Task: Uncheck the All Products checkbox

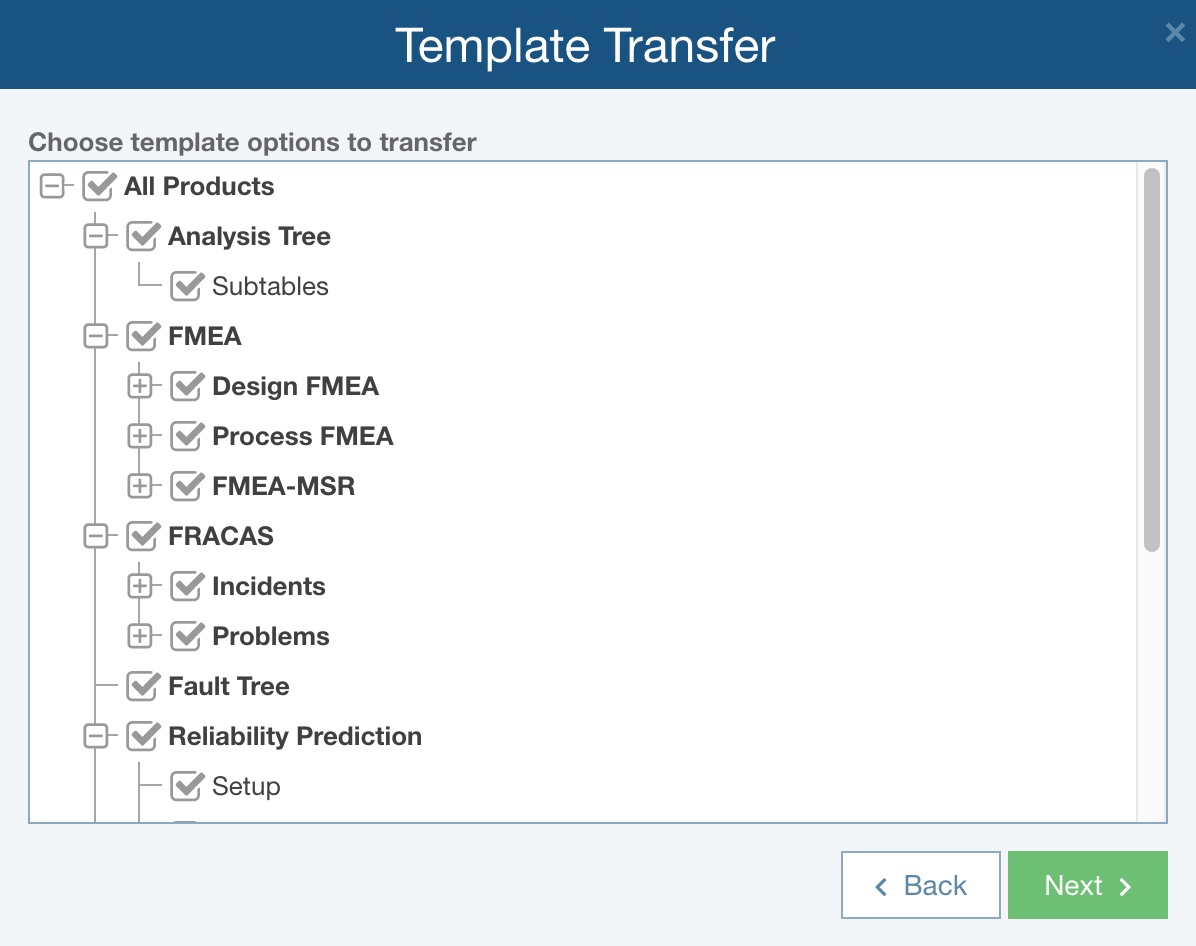Action: coord(99,187)
